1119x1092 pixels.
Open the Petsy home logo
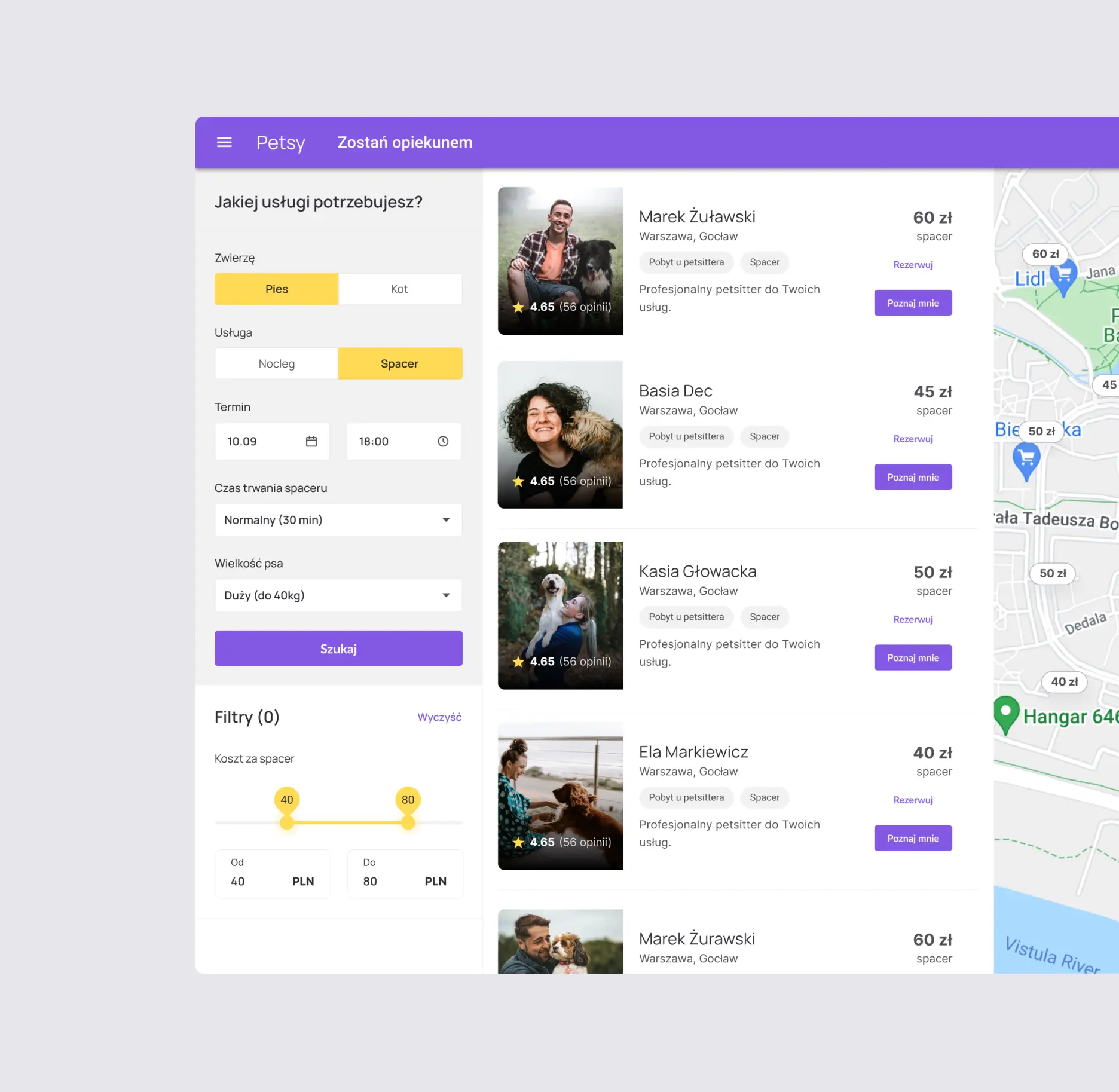(280, 143)
